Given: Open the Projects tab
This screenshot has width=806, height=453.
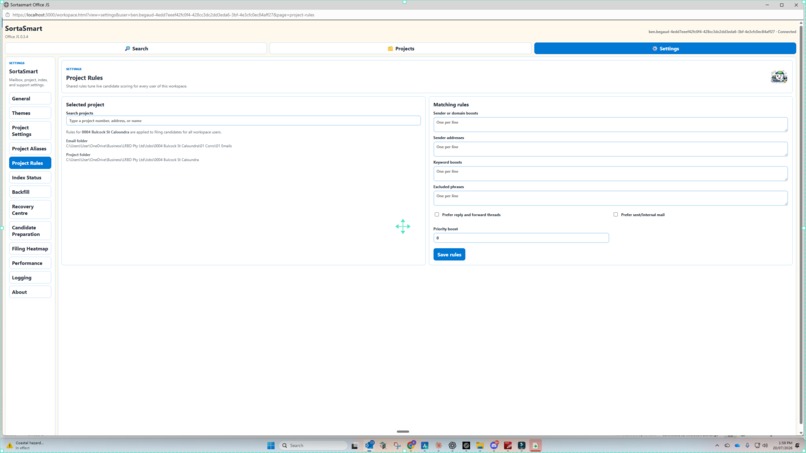Looking at the screenshot, I should pyautogui.click(x=401, y=48).
